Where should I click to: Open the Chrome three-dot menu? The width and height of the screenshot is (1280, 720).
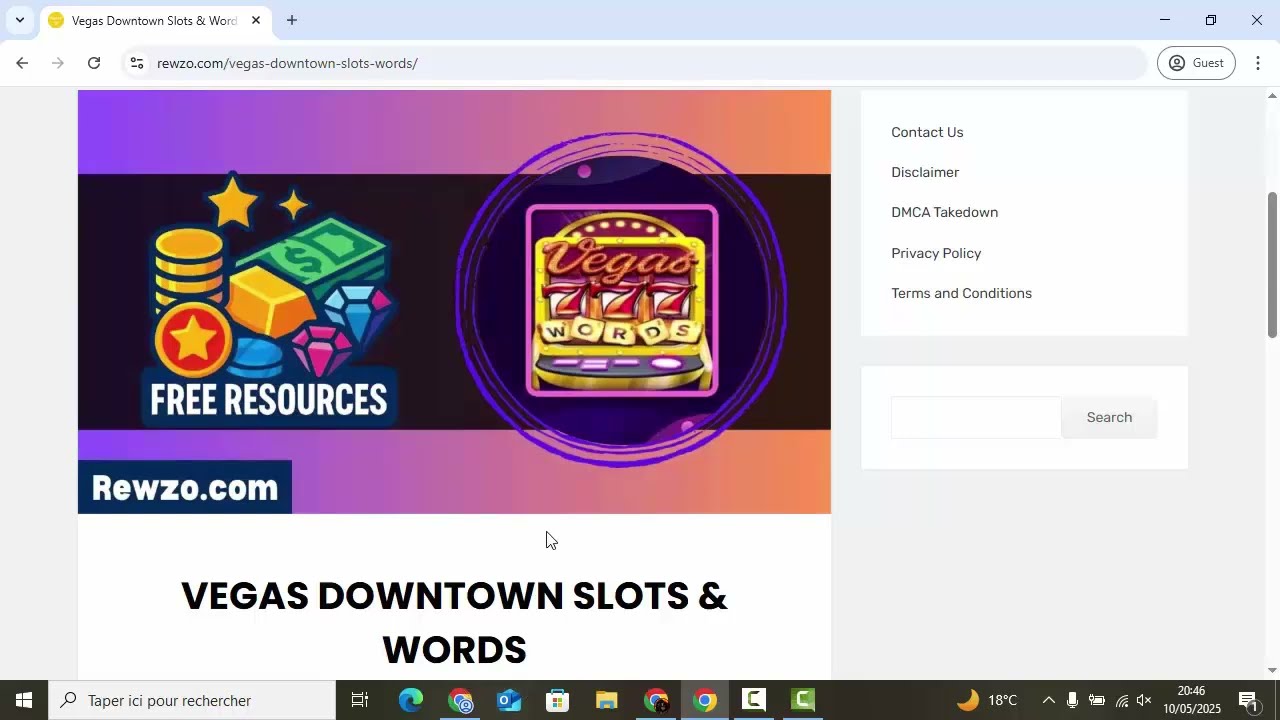point(1258,63)
